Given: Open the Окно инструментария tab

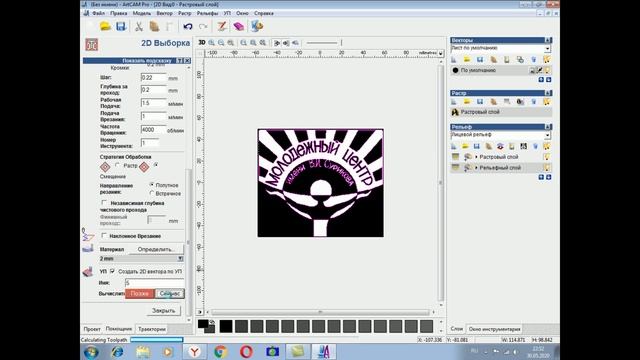Looking at the screenshot, I should tap(494, 329).
